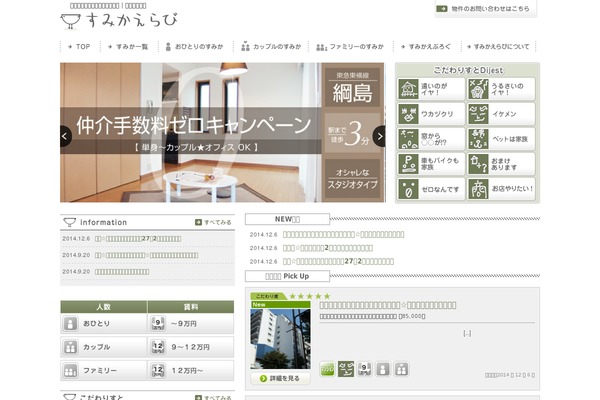Select カップルのすみか navigation item
This screenshot has width=600, height=400.
[x=271, y=47]
